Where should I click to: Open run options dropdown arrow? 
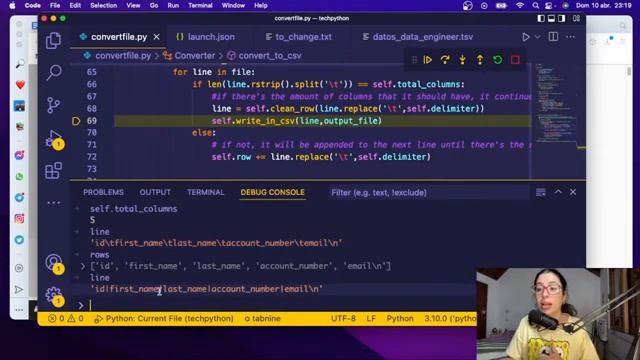tap(538, 37)
